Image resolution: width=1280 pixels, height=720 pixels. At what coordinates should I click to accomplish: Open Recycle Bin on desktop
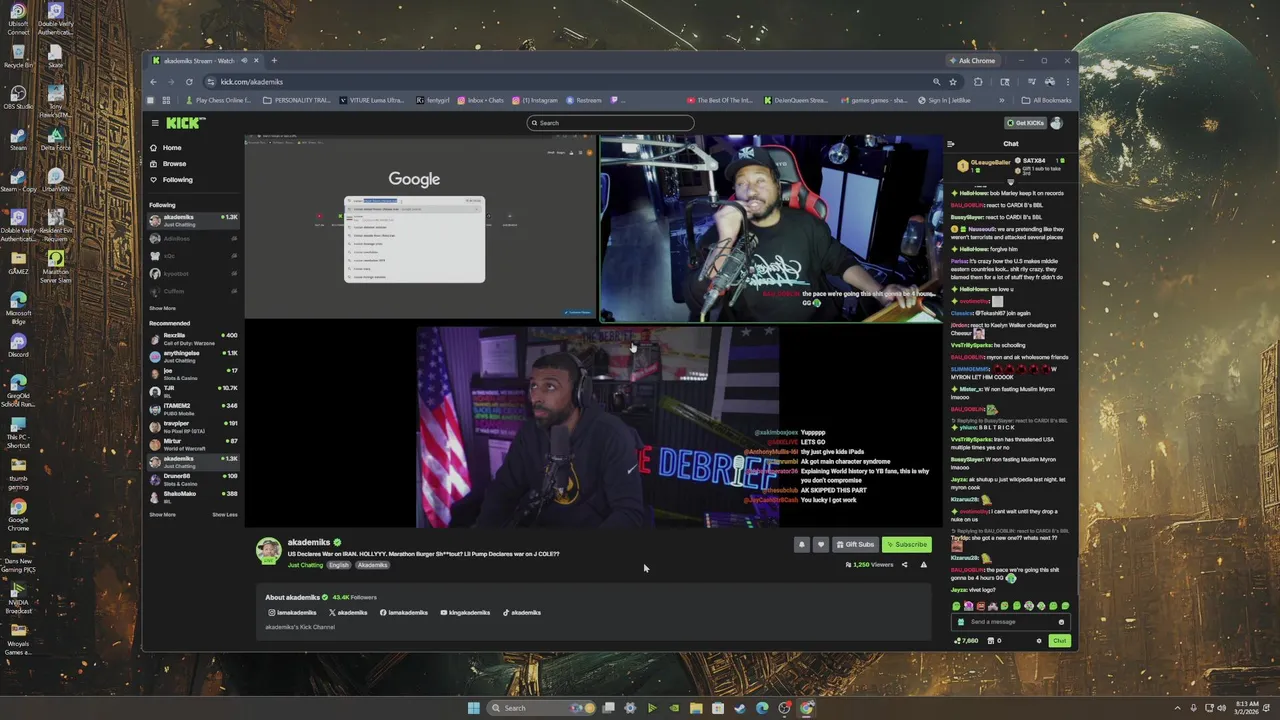(18, 55)
